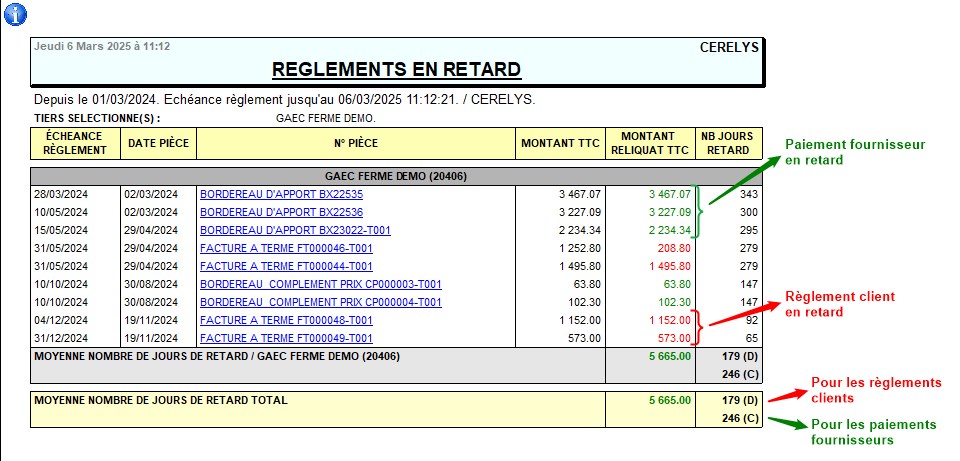Click the MONTANT TTC column header
960x461 pixels.
(x=560, y=144)
